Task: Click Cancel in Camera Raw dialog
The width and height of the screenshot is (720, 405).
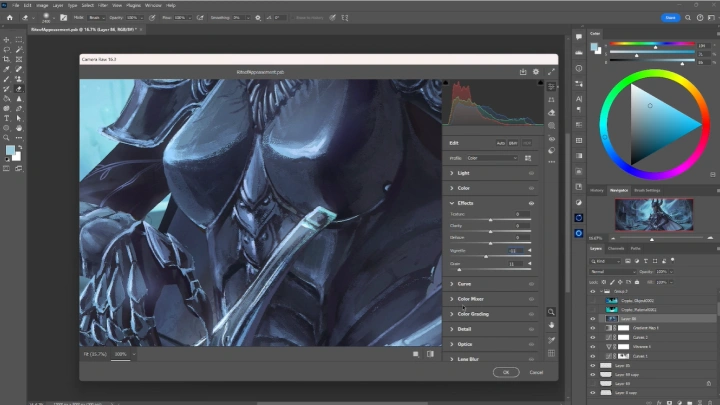Action: click(536, 372)
